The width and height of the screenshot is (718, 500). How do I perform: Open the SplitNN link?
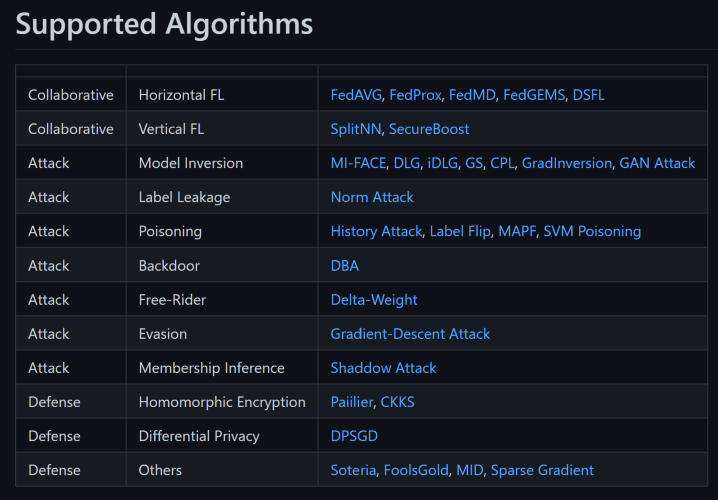(356, 129)
